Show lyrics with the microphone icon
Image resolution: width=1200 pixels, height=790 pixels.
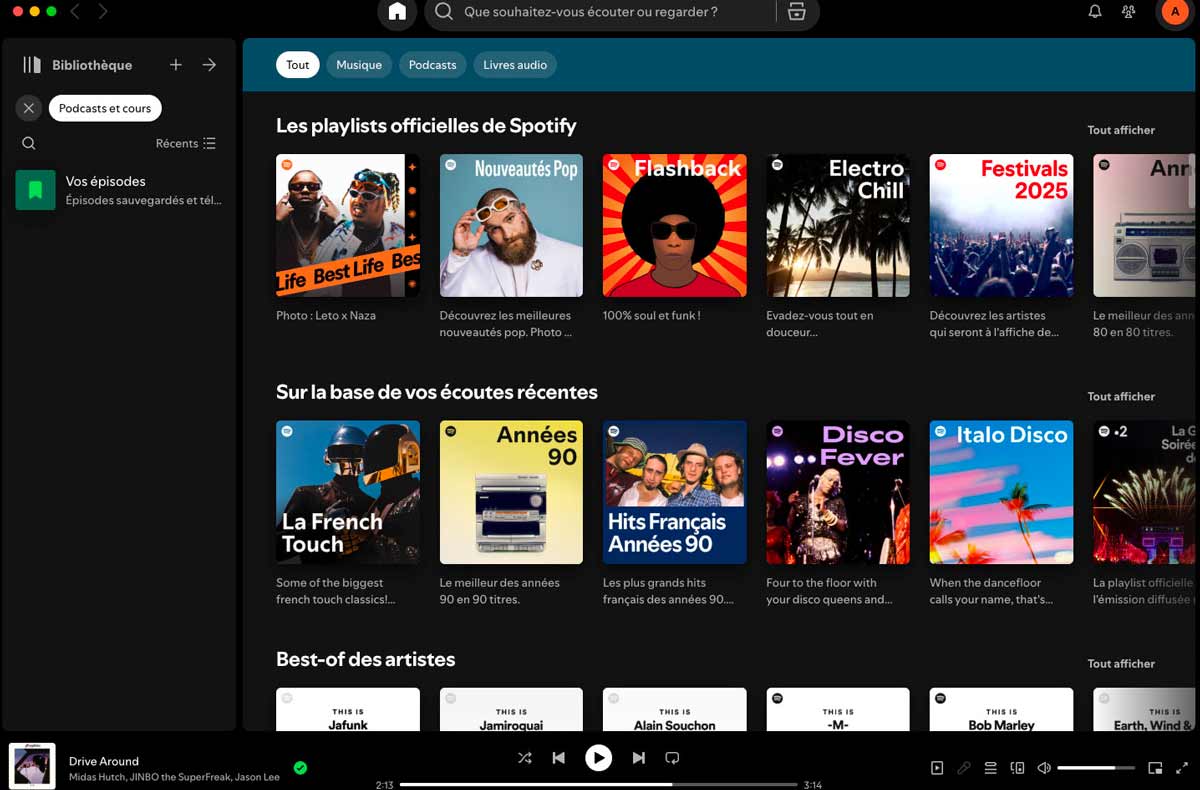click(964, 768)
